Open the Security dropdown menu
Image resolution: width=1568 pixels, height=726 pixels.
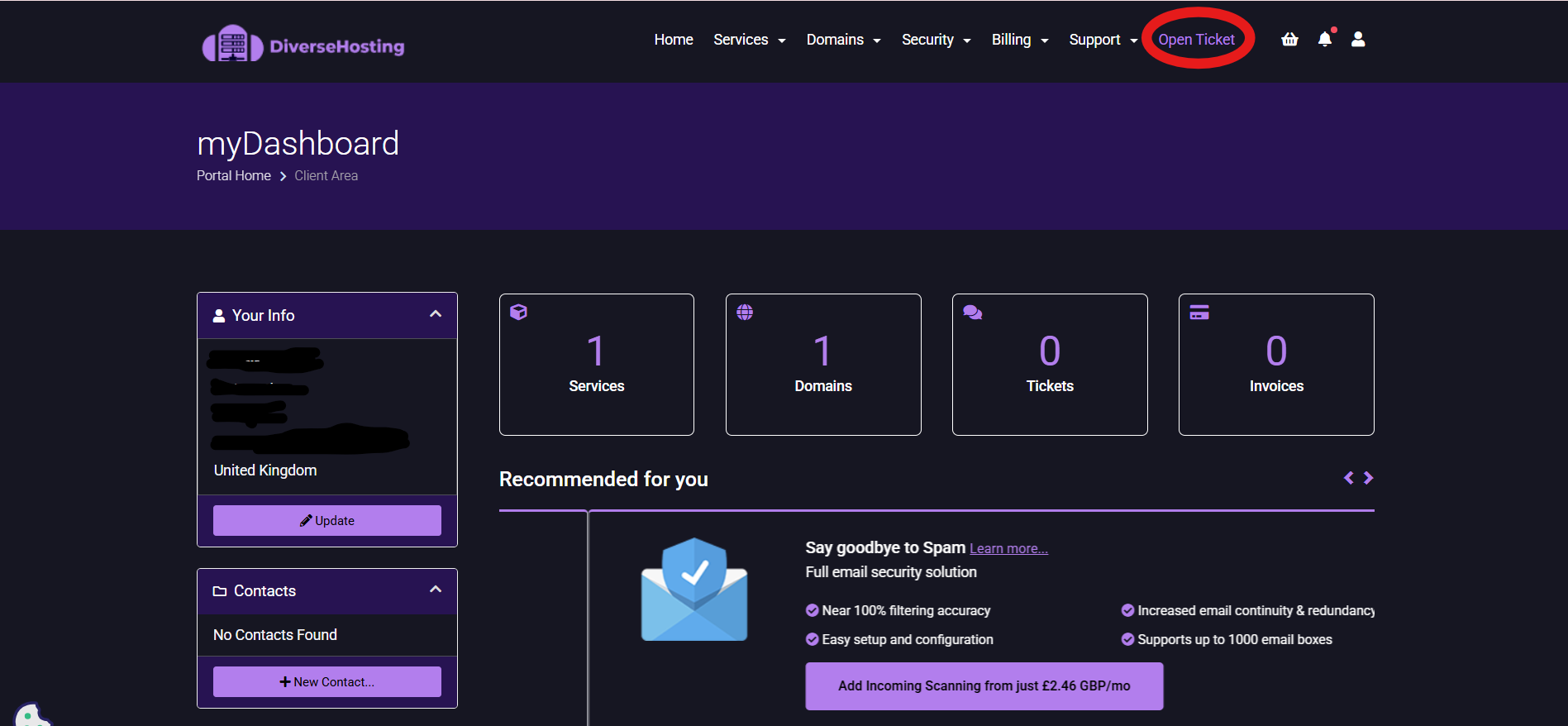tap(936, 40)
